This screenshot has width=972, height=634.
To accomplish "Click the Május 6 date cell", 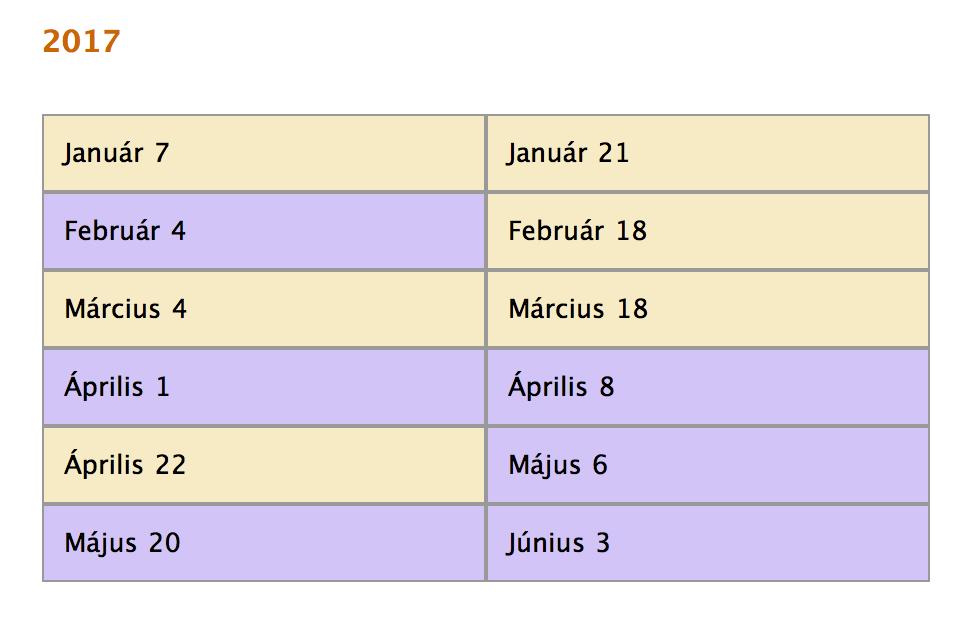I will (x=708, y=465).
